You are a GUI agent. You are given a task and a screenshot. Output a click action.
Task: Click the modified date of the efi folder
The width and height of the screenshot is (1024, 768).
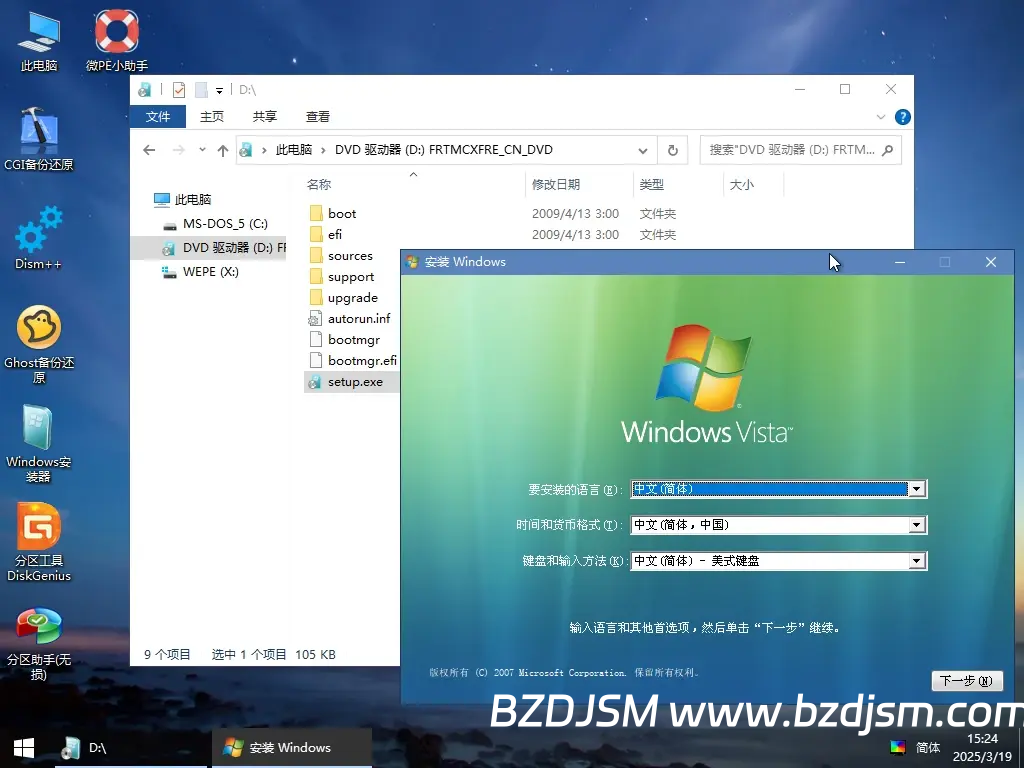[575, 234]
